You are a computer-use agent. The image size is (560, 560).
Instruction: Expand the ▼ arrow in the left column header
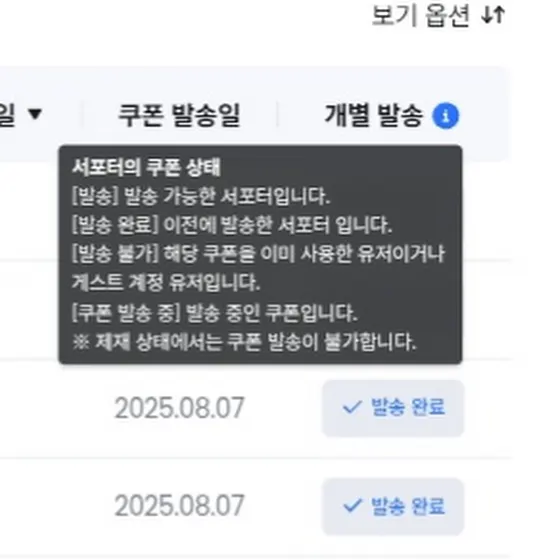click(x=35, y=114)
